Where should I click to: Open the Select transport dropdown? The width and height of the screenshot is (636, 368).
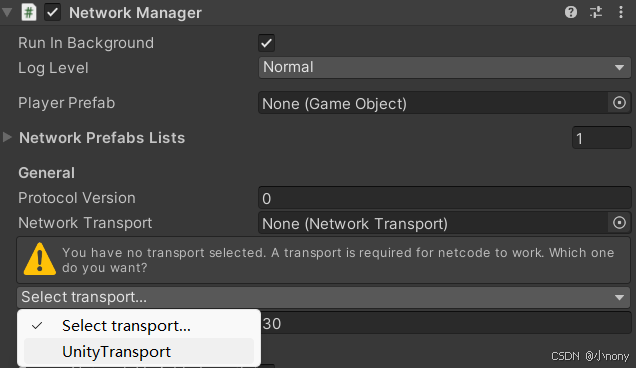point(324,297)
